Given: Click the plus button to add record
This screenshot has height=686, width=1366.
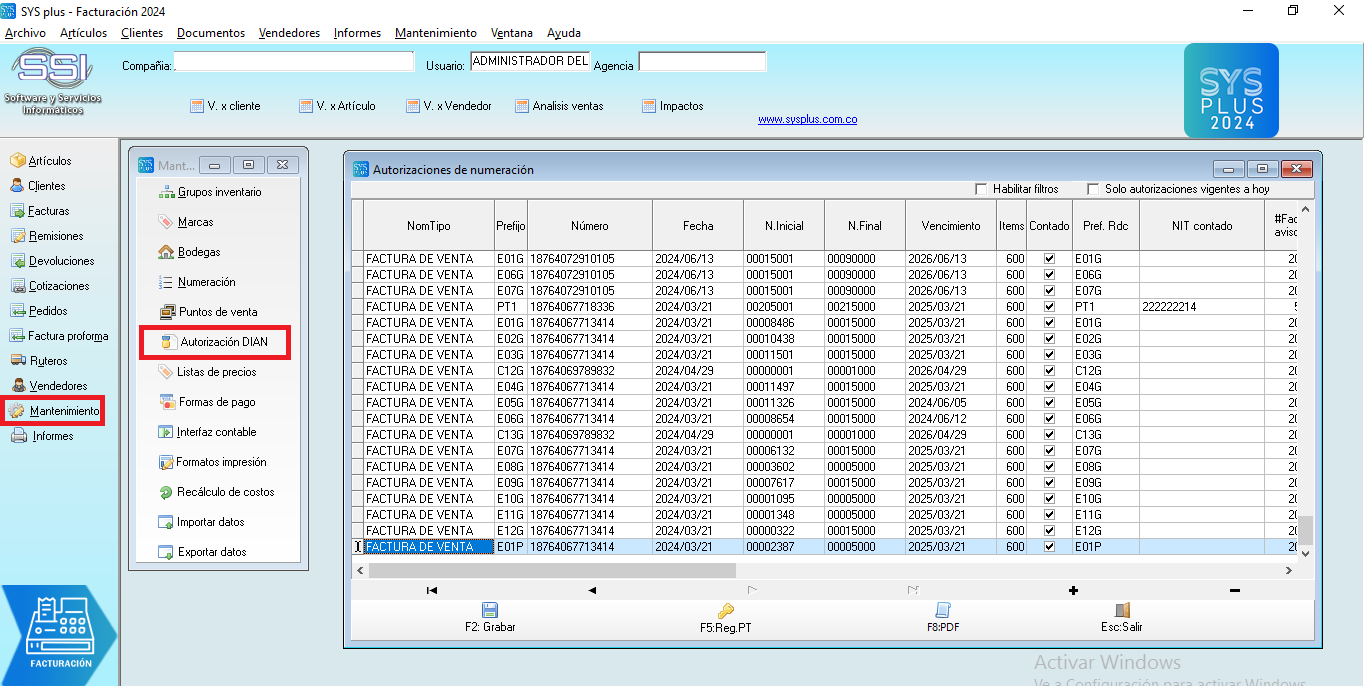Looking at the screenshot, I should tap(1073, 590).
